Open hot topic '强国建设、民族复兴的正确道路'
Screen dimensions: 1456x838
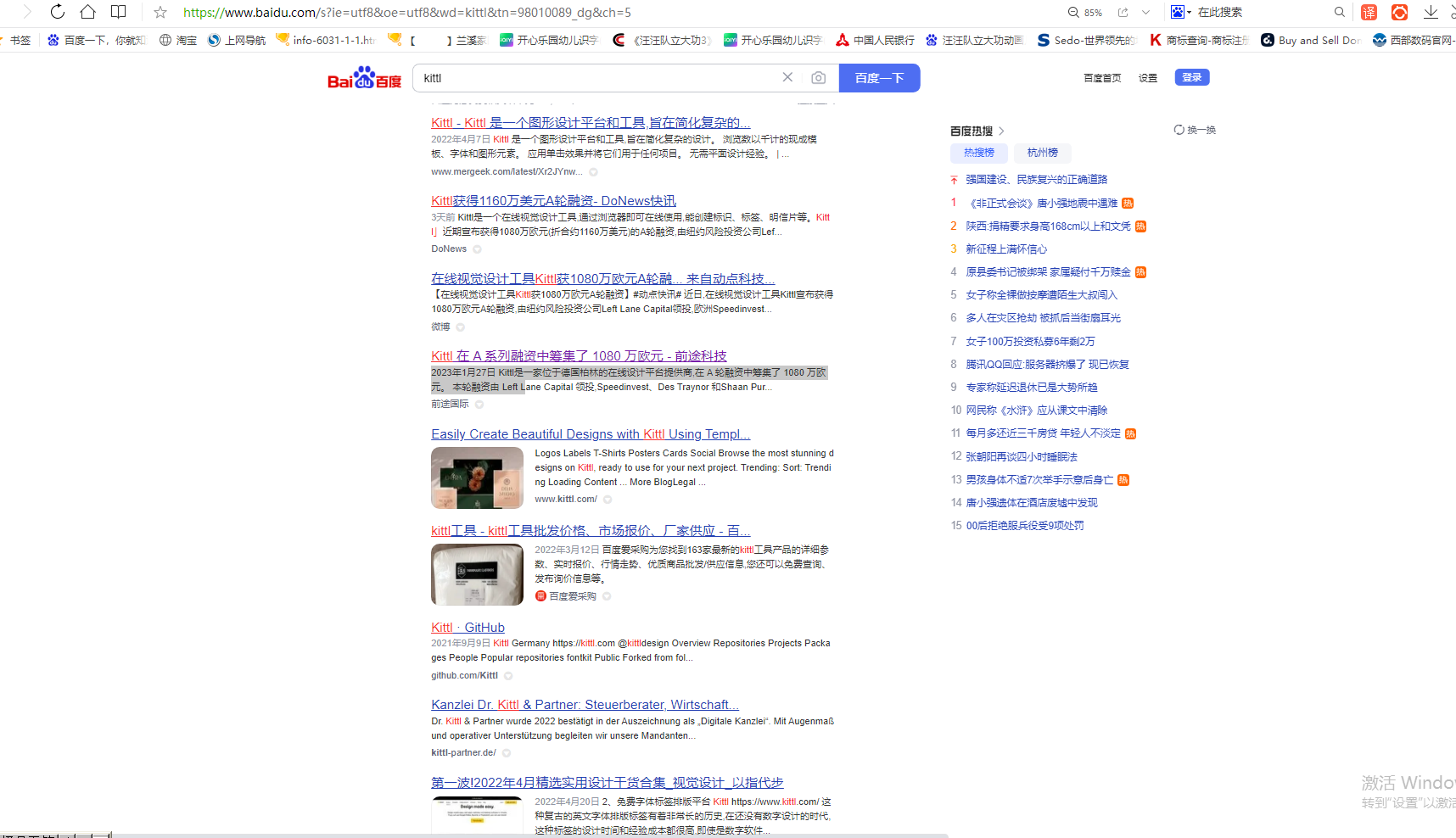click(1037, 180)
